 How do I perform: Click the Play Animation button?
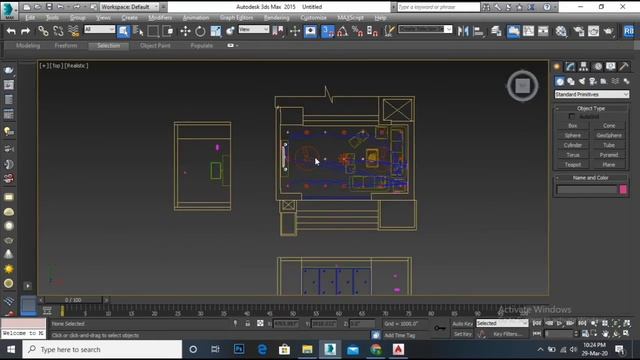[x=560, y=323]
